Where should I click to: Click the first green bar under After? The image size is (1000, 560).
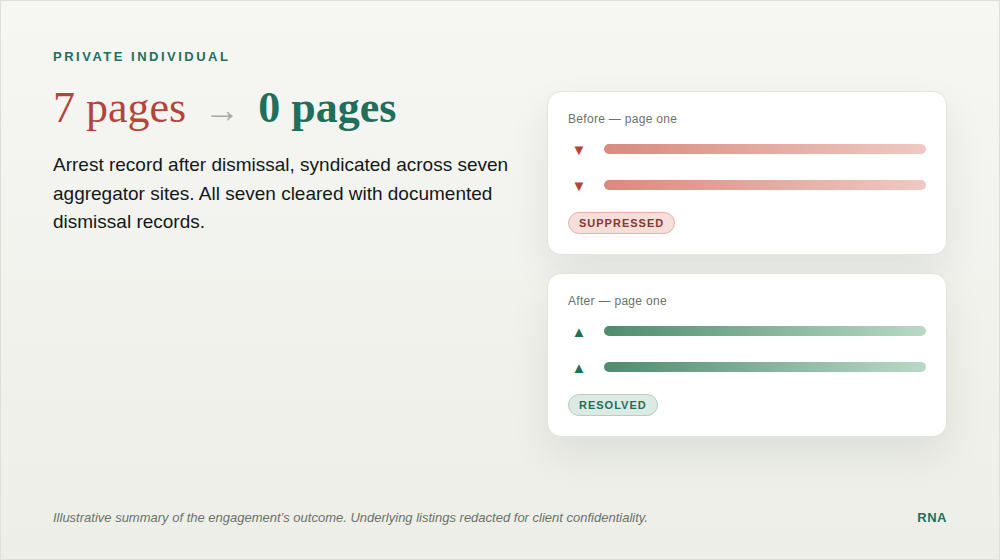pos(765,331)
